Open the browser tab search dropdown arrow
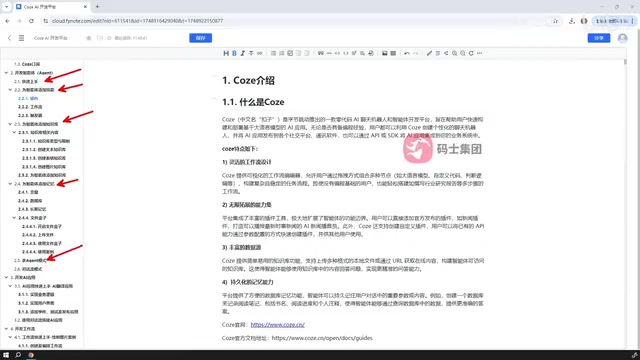 coord(6,7)
